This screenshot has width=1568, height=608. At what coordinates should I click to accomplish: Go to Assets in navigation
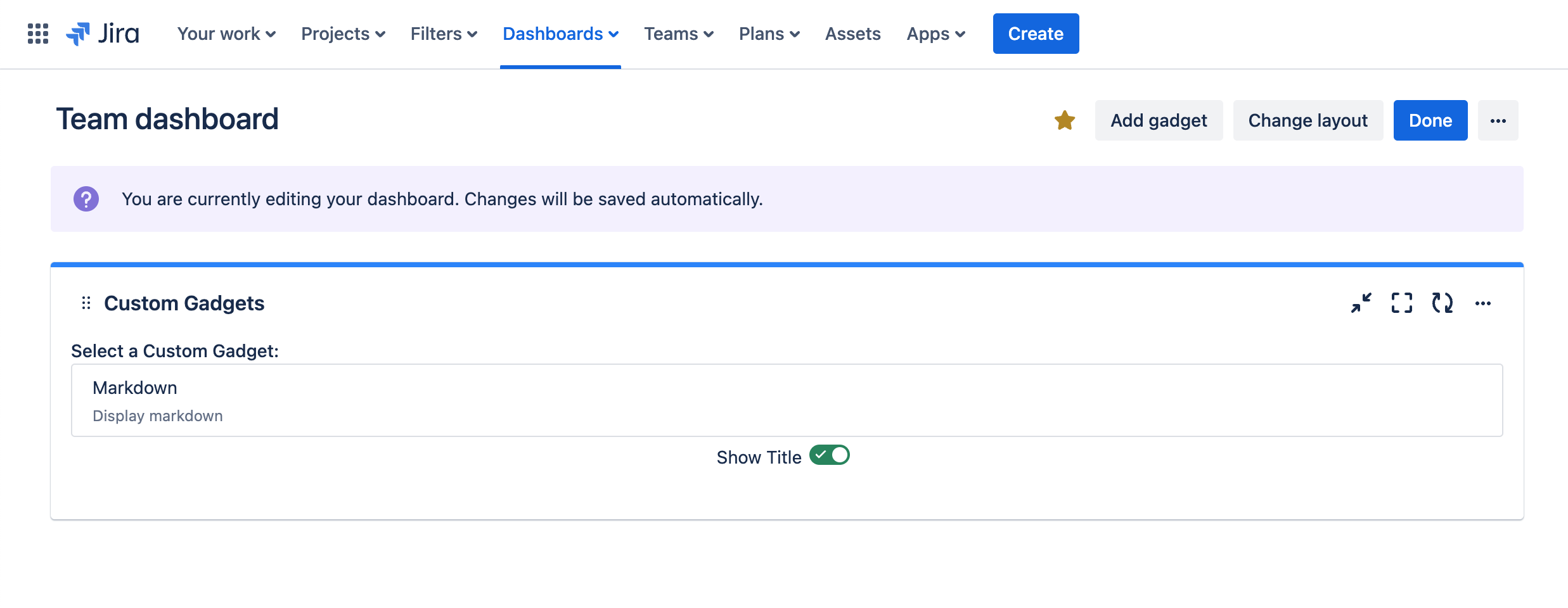point(852,34)
